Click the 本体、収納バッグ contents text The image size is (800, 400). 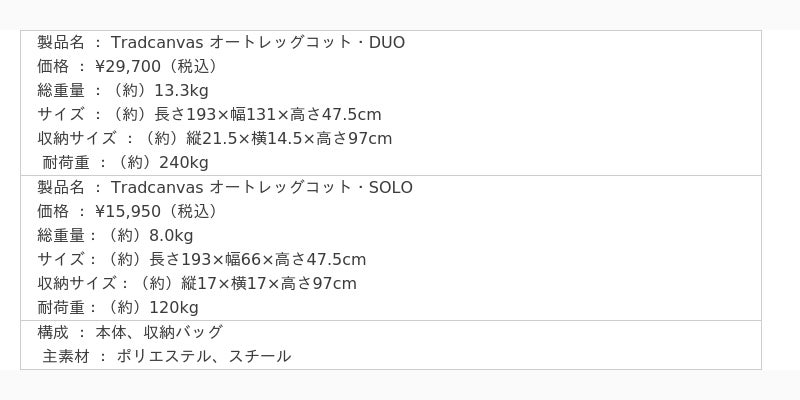(x=159, y=332)
